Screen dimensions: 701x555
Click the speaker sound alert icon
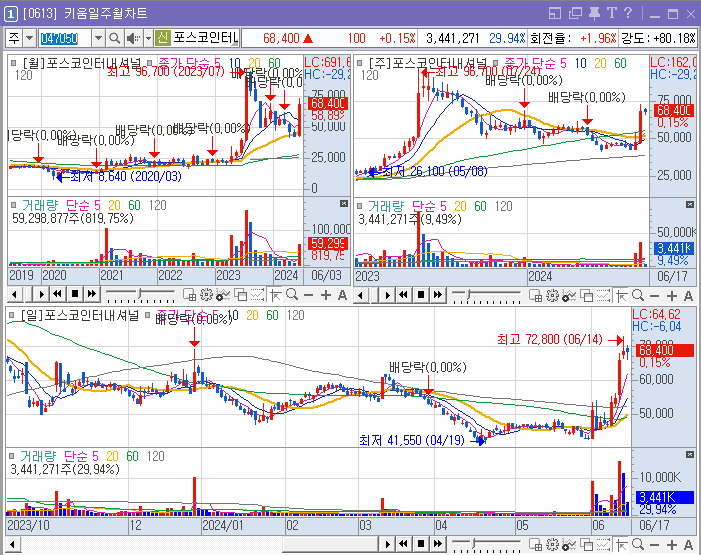(x=132, y=38)
